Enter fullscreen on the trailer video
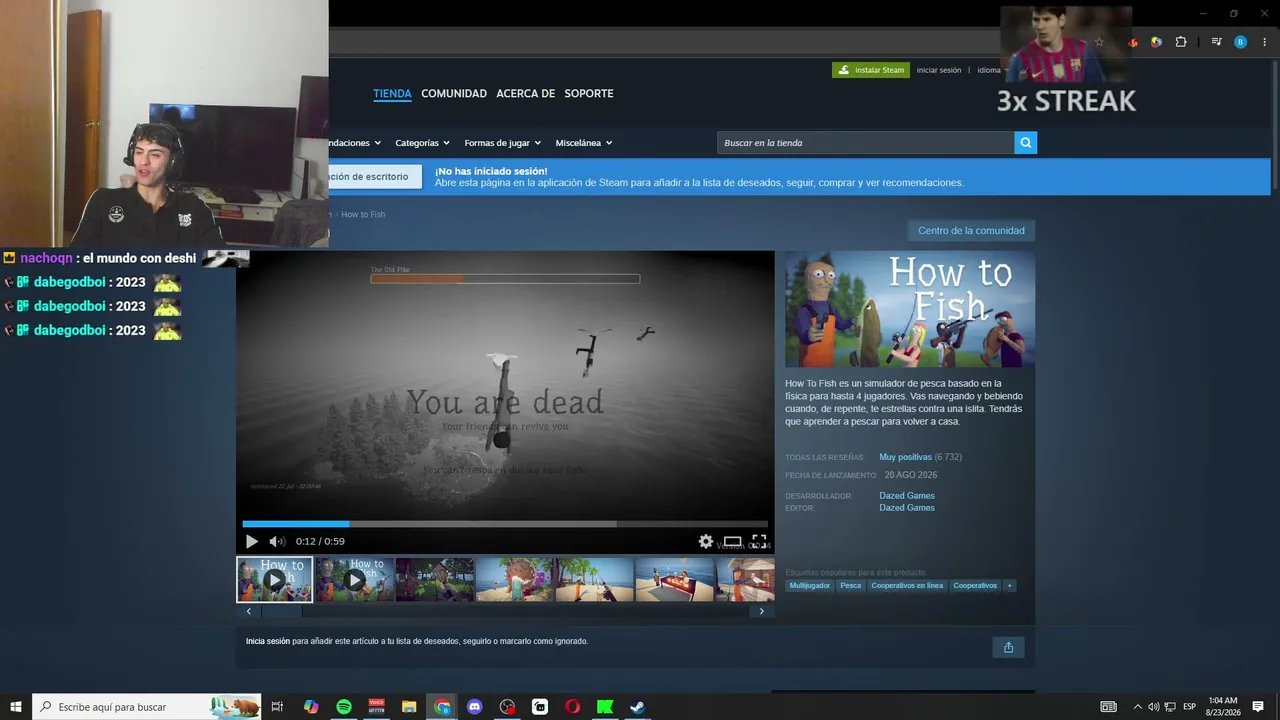This screenshot has height=720, width=1280. (x=759, y=541)
